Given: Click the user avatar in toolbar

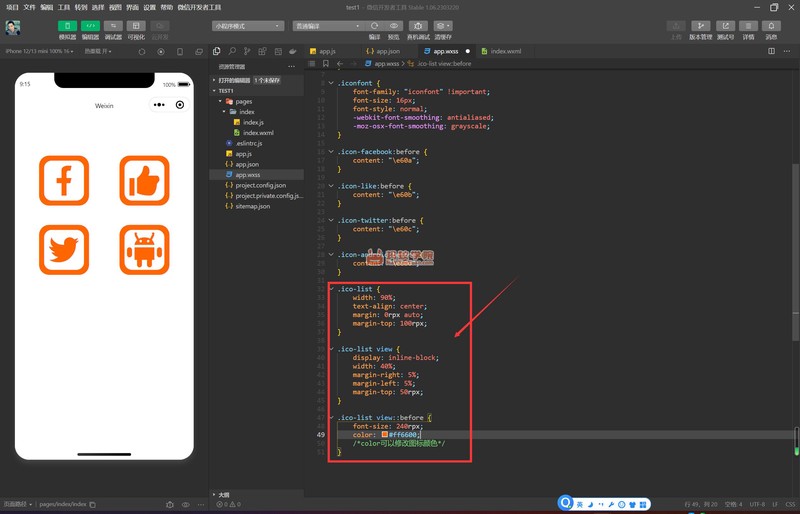Looking at the screenshot, I should (13, 28).
